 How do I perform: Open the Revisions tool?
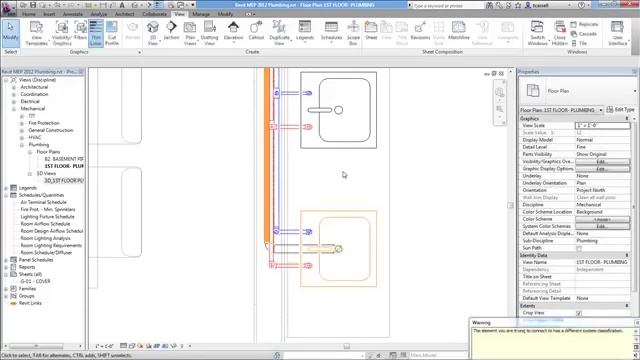point(420,32)
